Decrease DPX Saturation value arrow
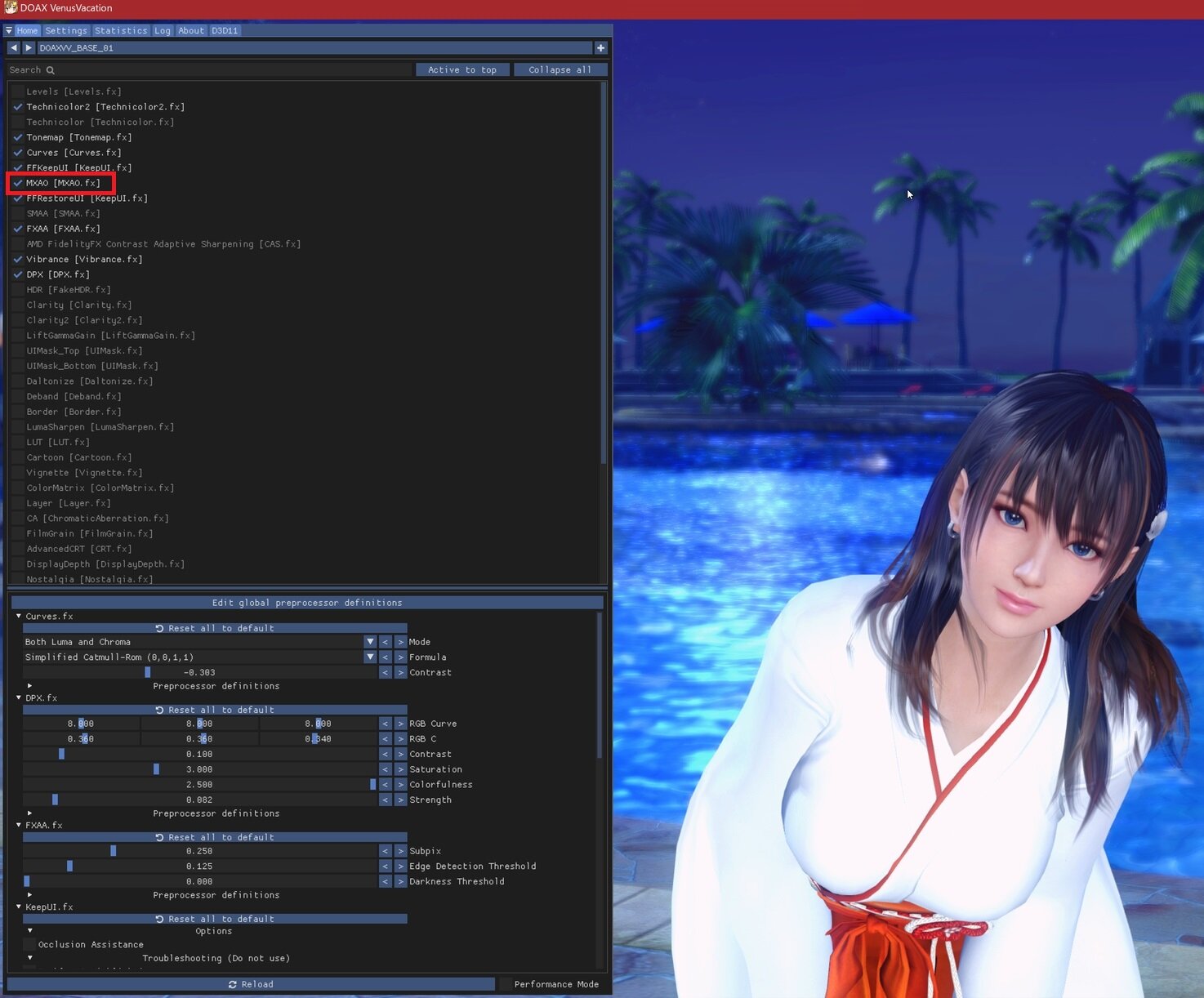Image resolution: width=1204 pixels, height=998 pixels. click(386, 769)
